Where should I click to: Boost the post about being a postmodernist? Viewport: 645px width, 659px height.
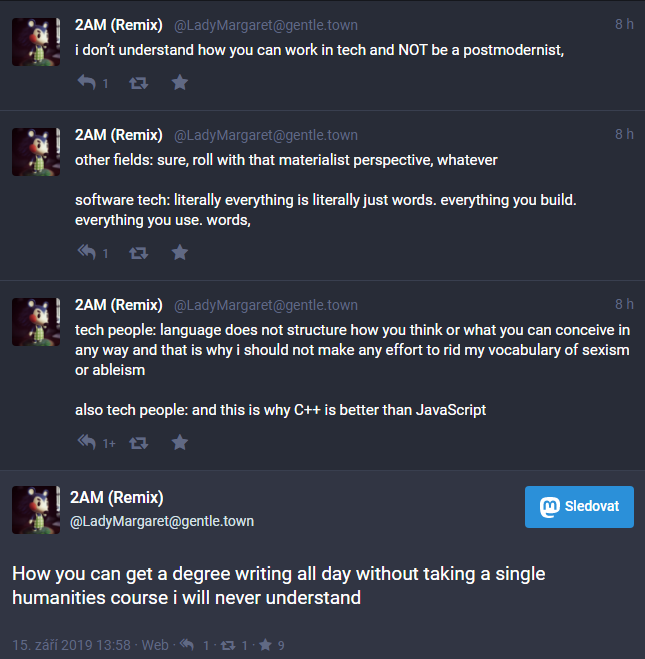coord(139,83)
